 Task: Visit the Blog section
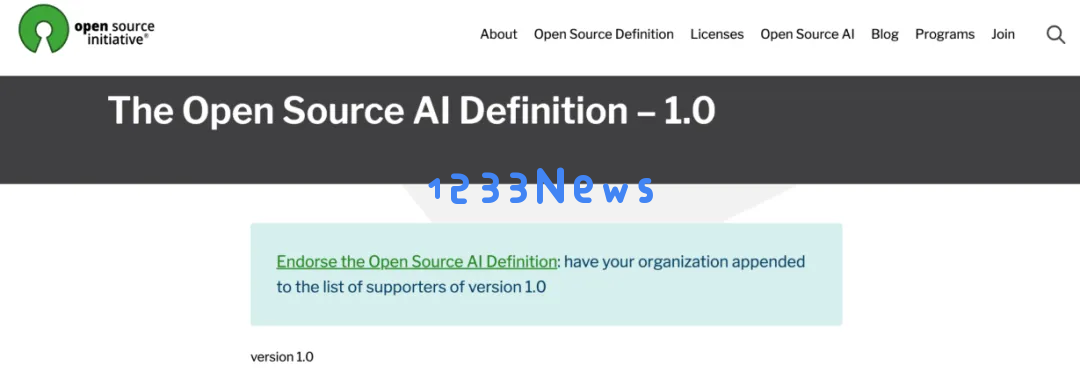click(884, 34)
